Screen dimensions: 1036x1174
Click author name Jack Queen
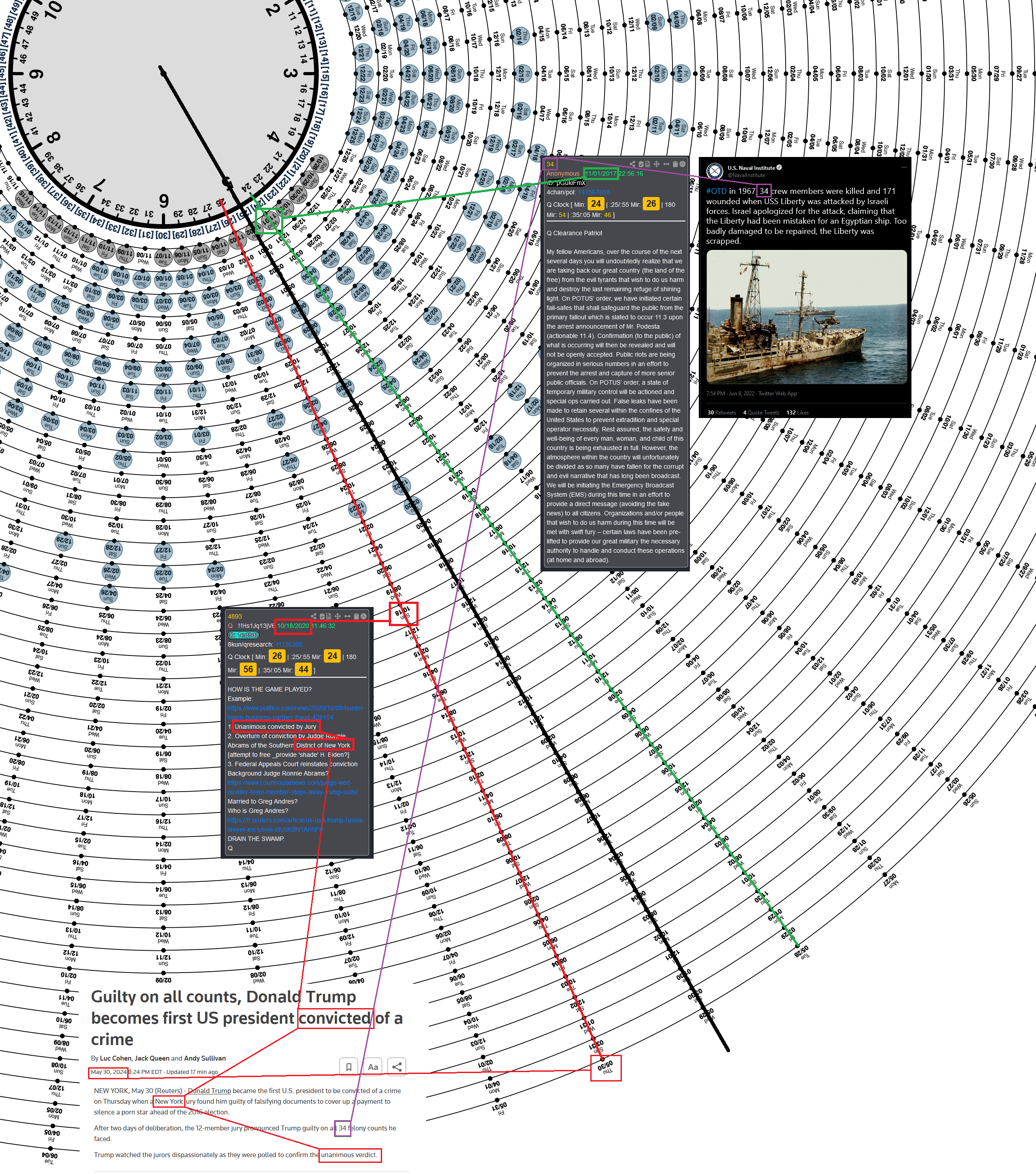[152, 1058]
